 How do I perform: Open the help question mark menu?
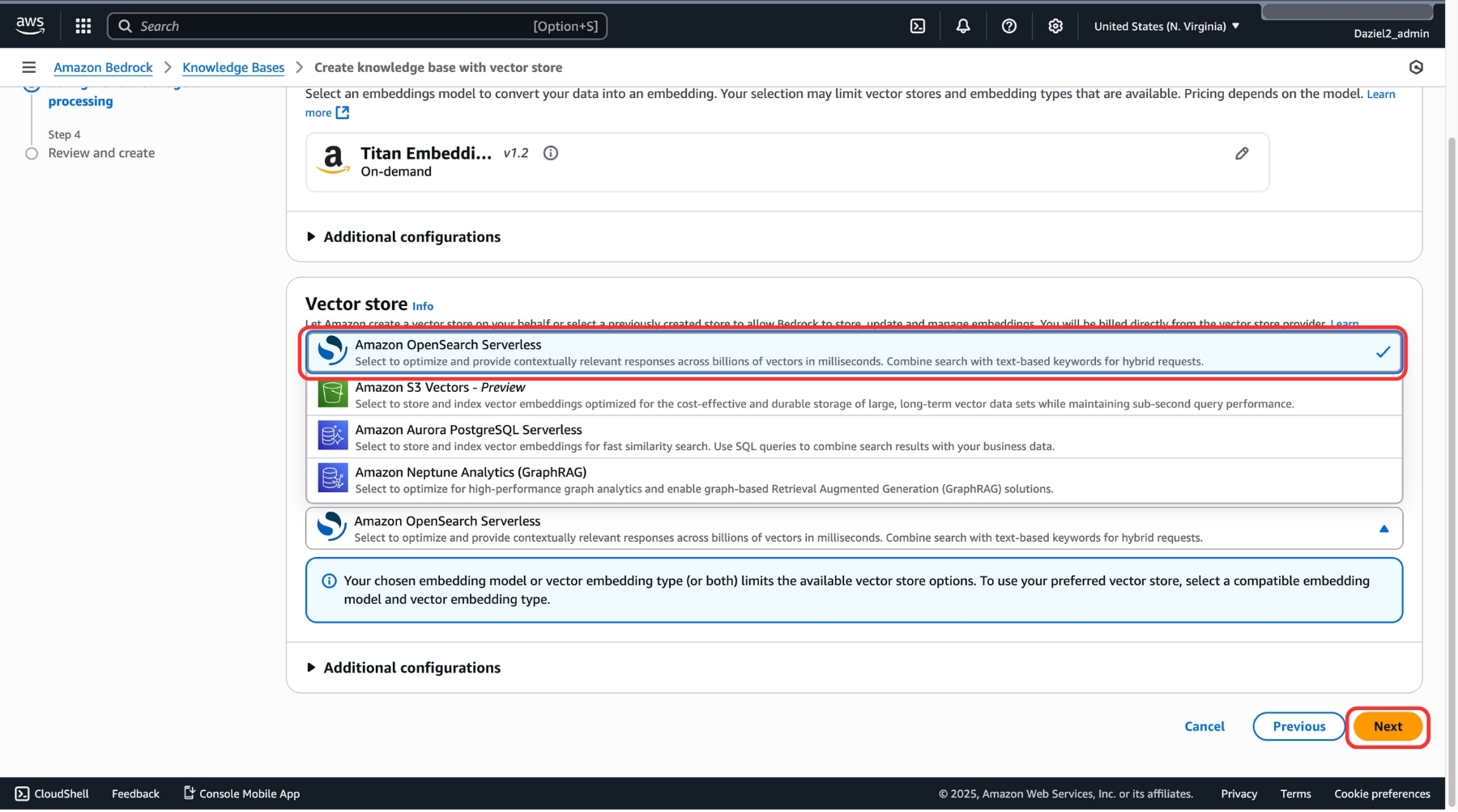1008,26
